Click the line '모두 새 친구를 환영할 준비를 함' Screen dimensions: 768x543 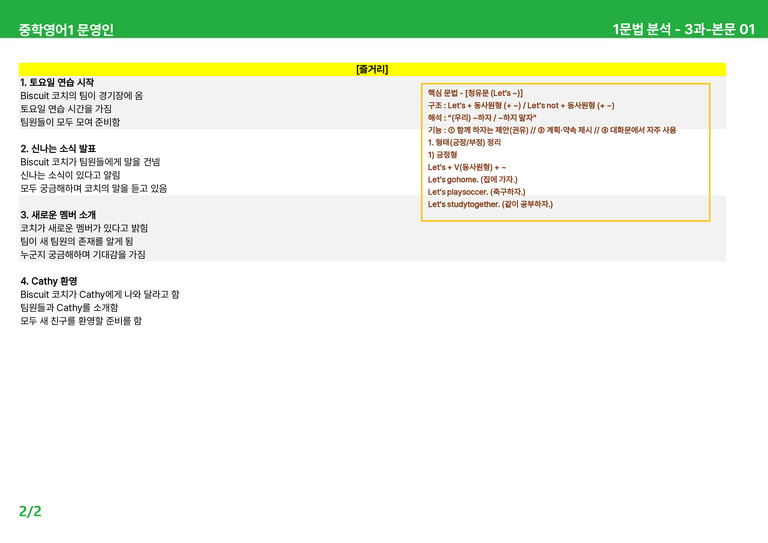click(81, 321)
